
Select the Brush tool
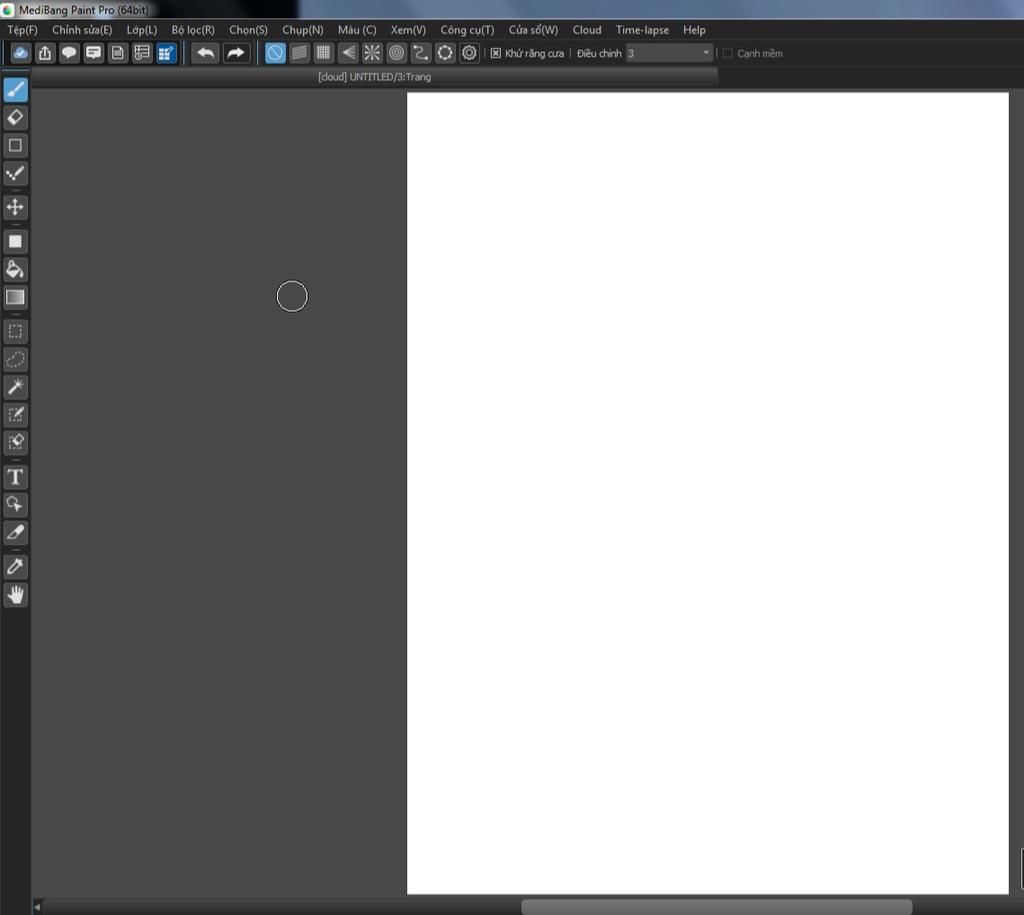16,89
